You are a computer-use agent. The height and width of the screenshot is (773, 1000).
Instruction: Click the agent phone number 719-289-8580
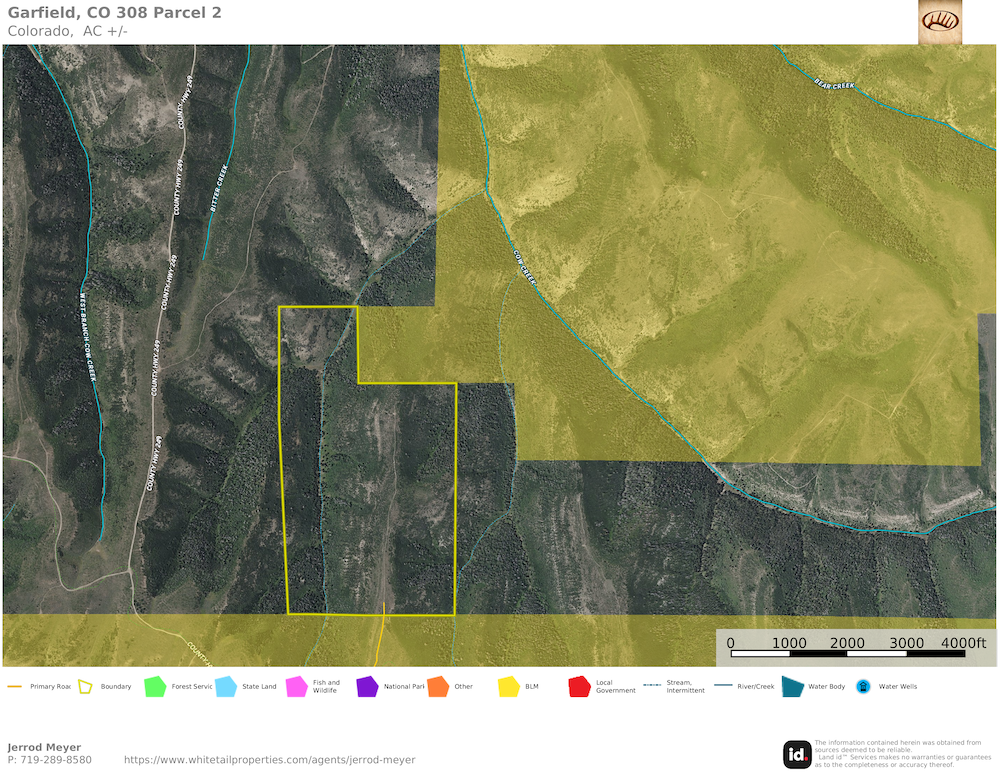click(49, 760)
